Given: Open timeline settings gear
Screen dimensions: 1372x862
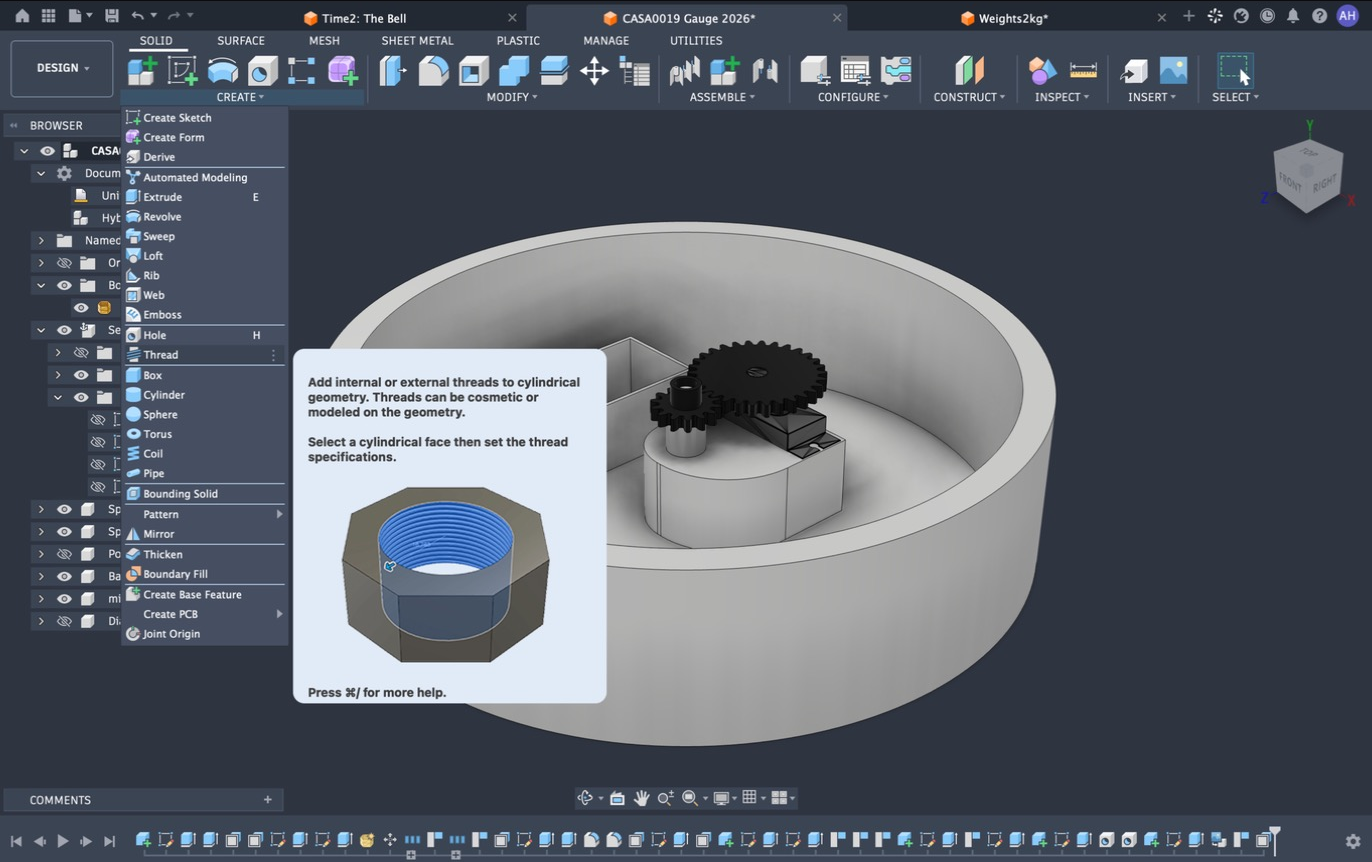Looking at the screenshot, I should pos(1353,842).
